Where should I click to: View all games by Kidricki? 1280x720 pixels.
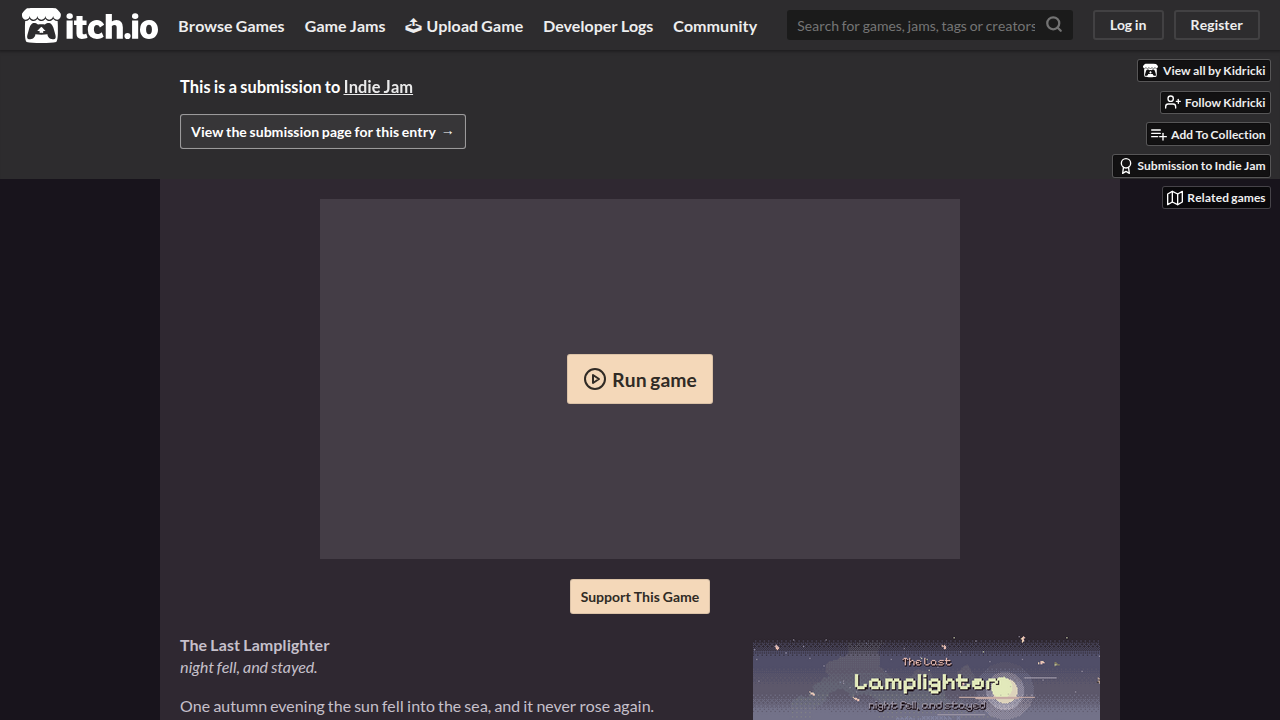pos(1204,71)
